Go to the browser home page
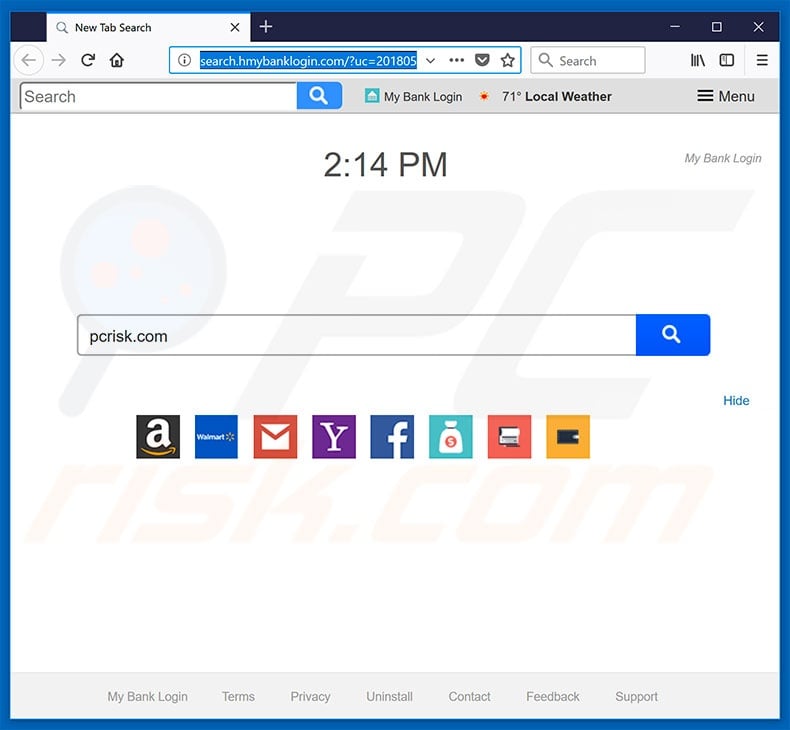The height and width of the screenshot is (730, 790). tap(117, 60)
